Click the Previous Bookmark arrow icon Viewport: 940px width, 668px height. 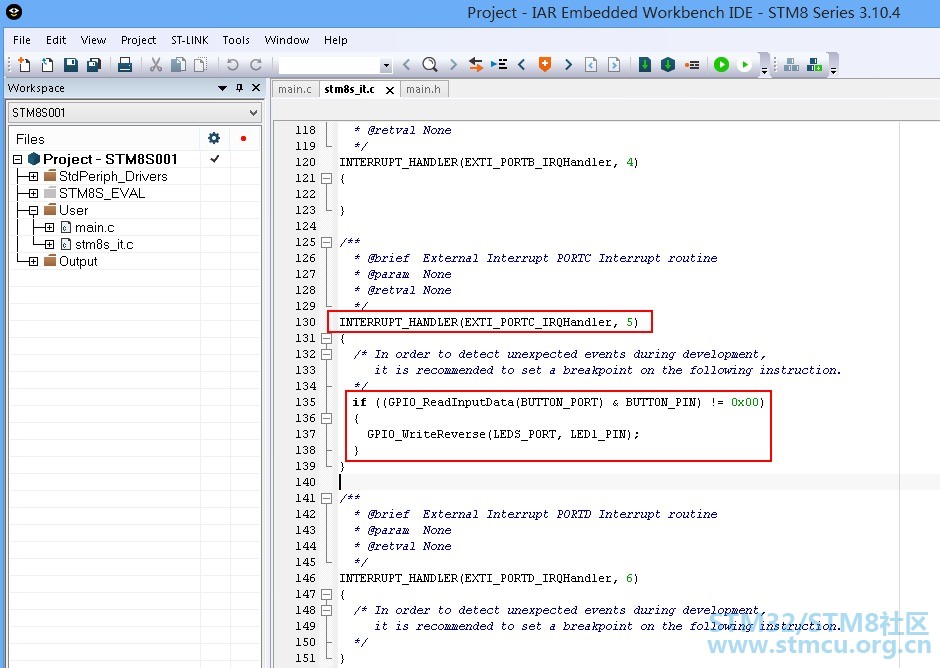pyautogui.click(x=522, y=64)
